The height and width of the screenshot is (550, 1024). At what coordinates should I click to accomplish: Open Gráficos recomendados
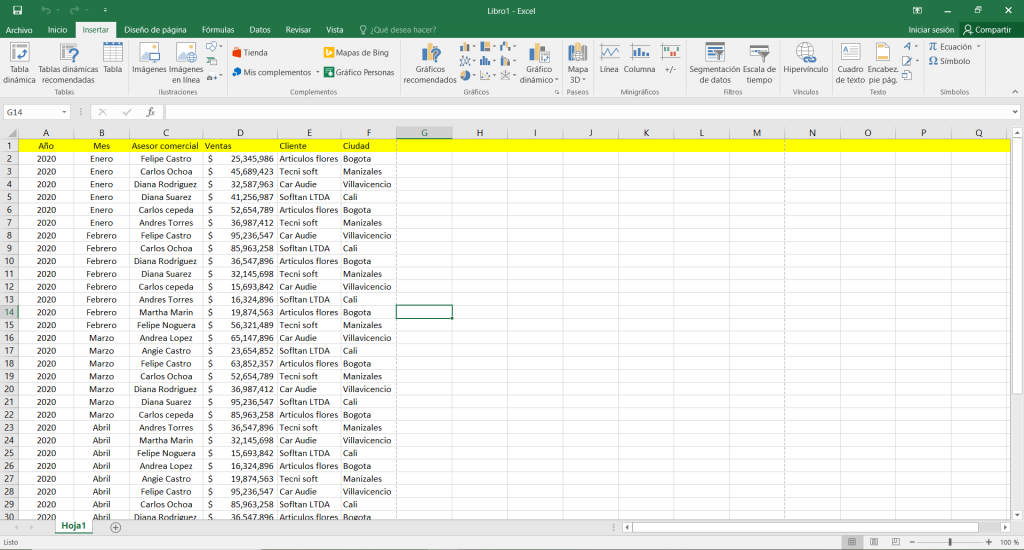tap(430, 63)
